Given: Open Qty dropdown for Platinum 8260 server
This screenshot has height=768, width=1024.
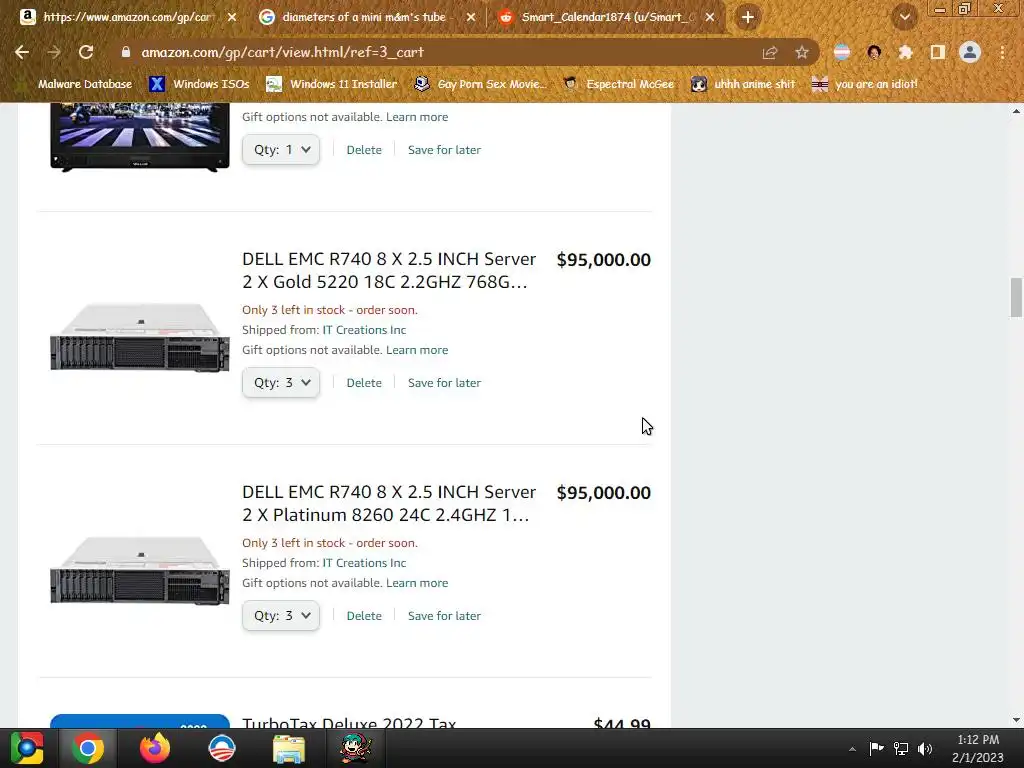Looking at the screenshot, I should [281, 616].
